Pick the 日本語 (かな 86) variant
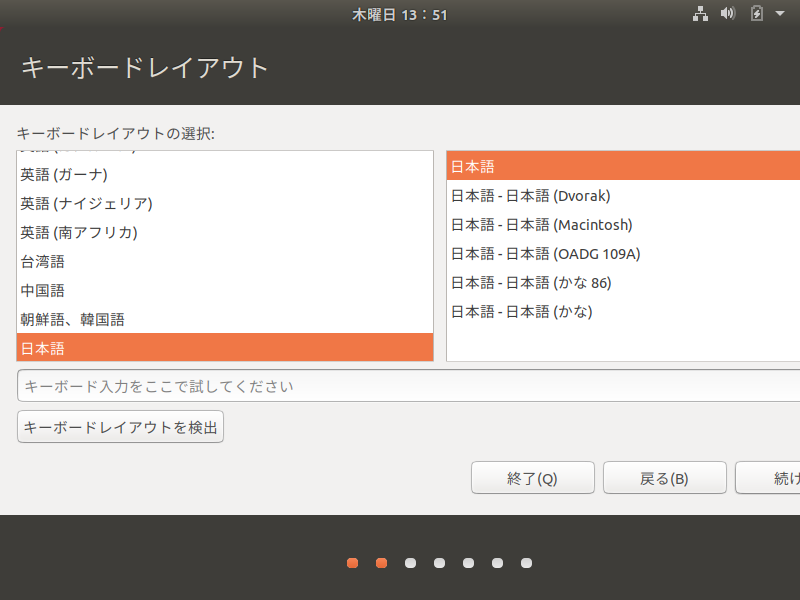 pos(623,283)
